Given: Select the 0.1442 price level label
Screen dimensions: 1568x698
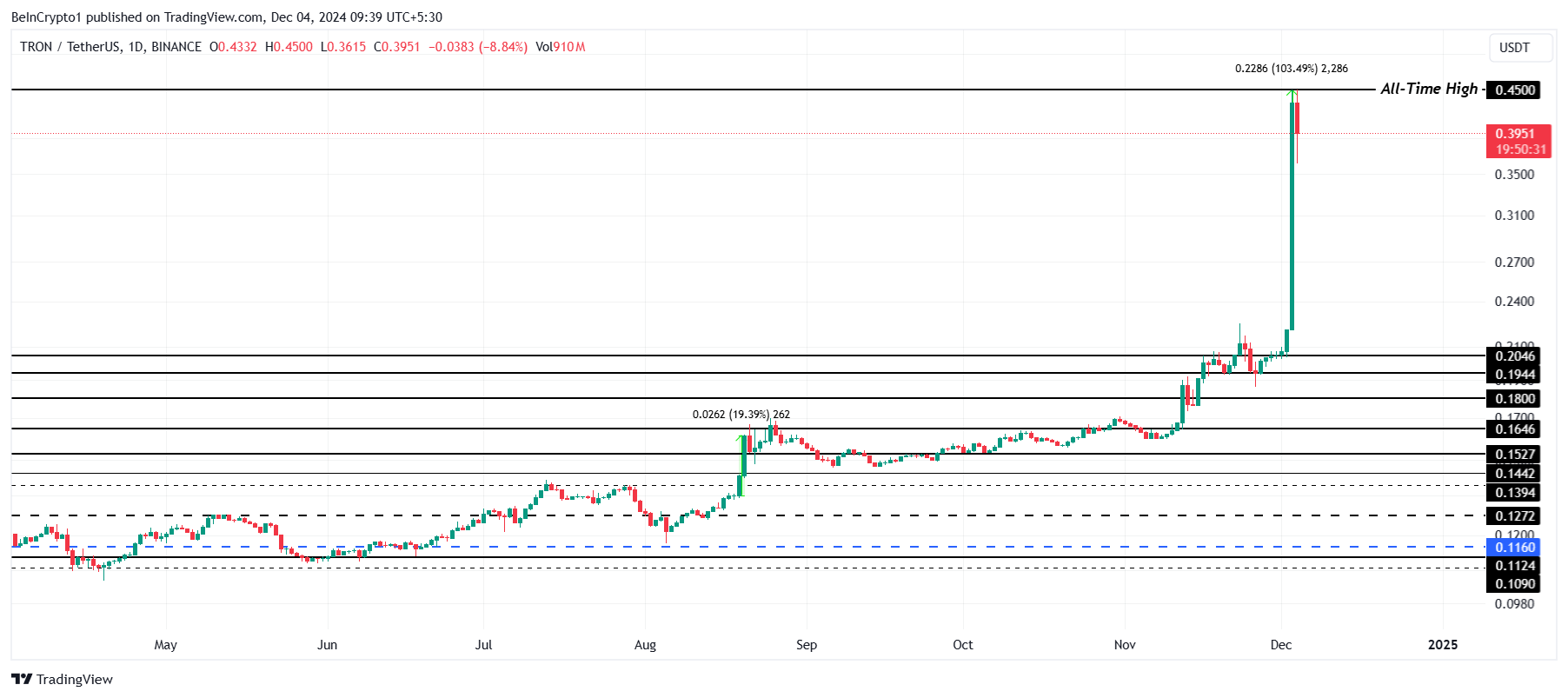Looking at the screenshot, I should [1513, 474].
